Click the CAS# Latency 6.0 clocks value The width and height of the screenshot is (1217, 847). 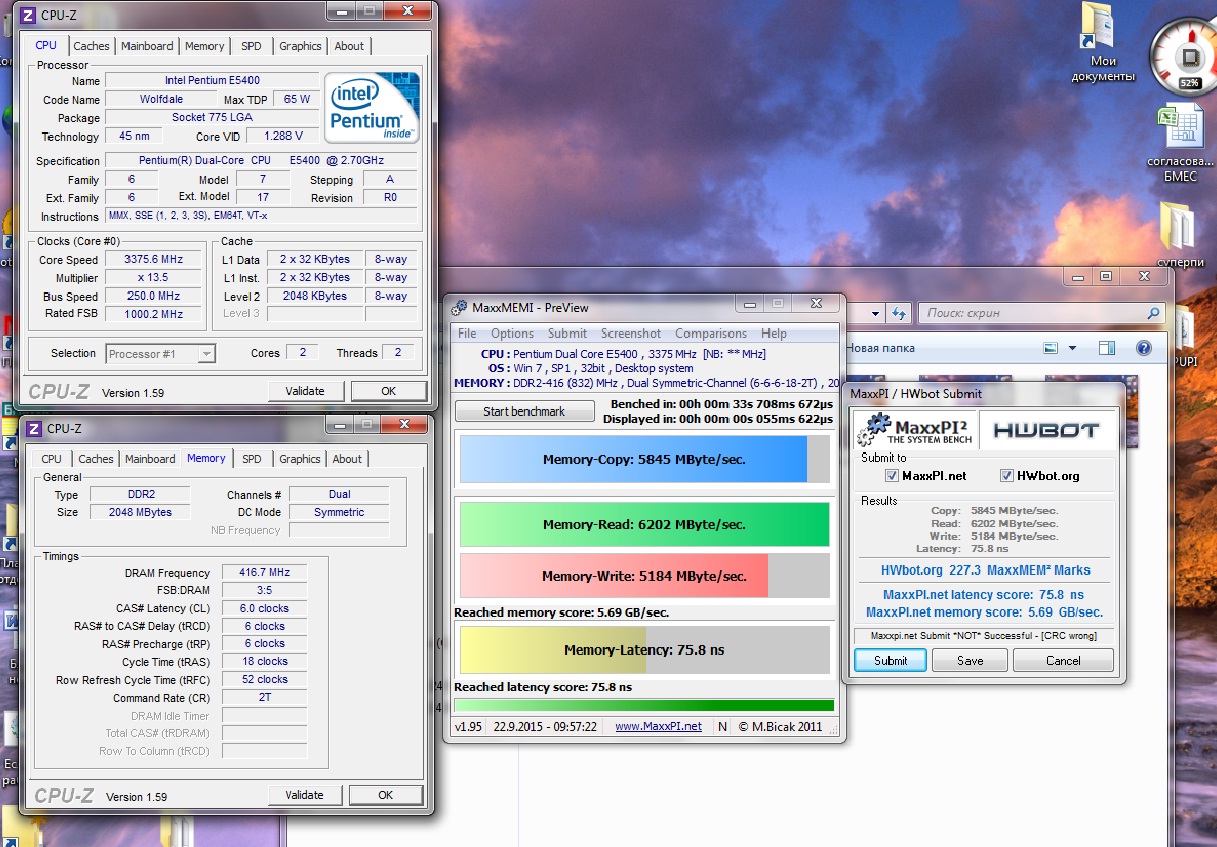[x=264, y=608]
